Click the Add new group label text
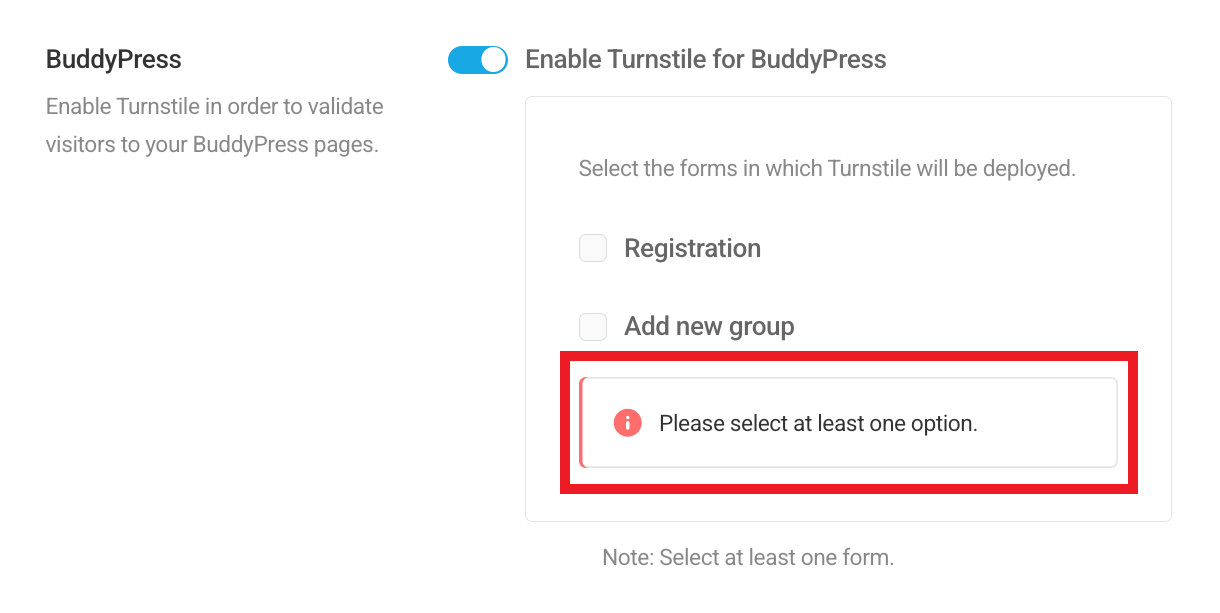The image size is (1220, 613). 709,326
